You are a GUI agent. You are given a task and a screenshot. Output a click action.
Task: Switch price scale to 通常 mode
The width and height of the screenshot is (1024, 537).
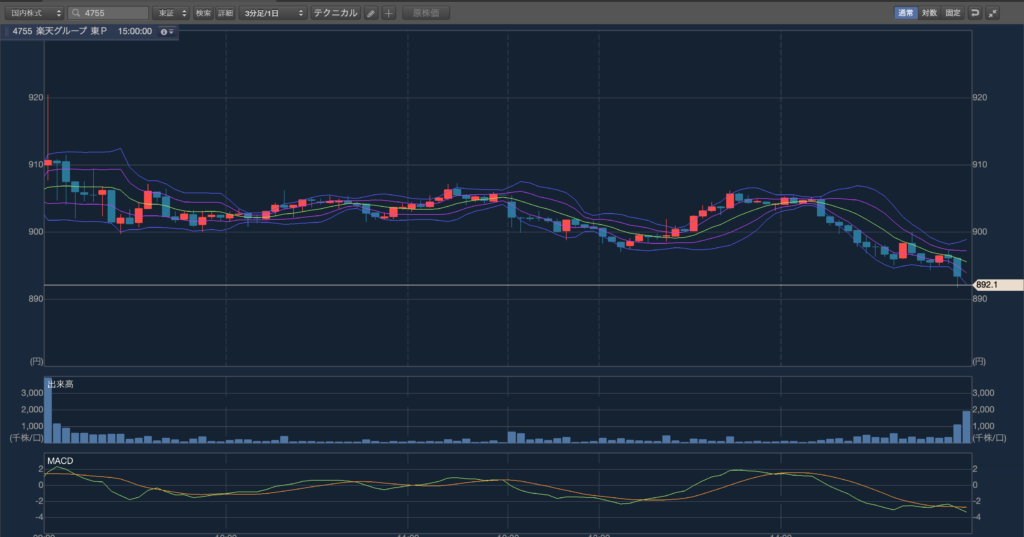[906, 13]
